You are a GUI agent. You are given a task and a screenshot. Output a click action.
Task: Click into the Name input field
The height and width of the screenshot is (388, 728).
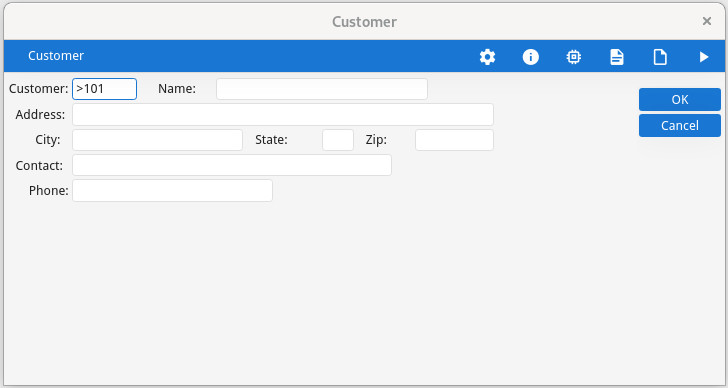point(322,89)
